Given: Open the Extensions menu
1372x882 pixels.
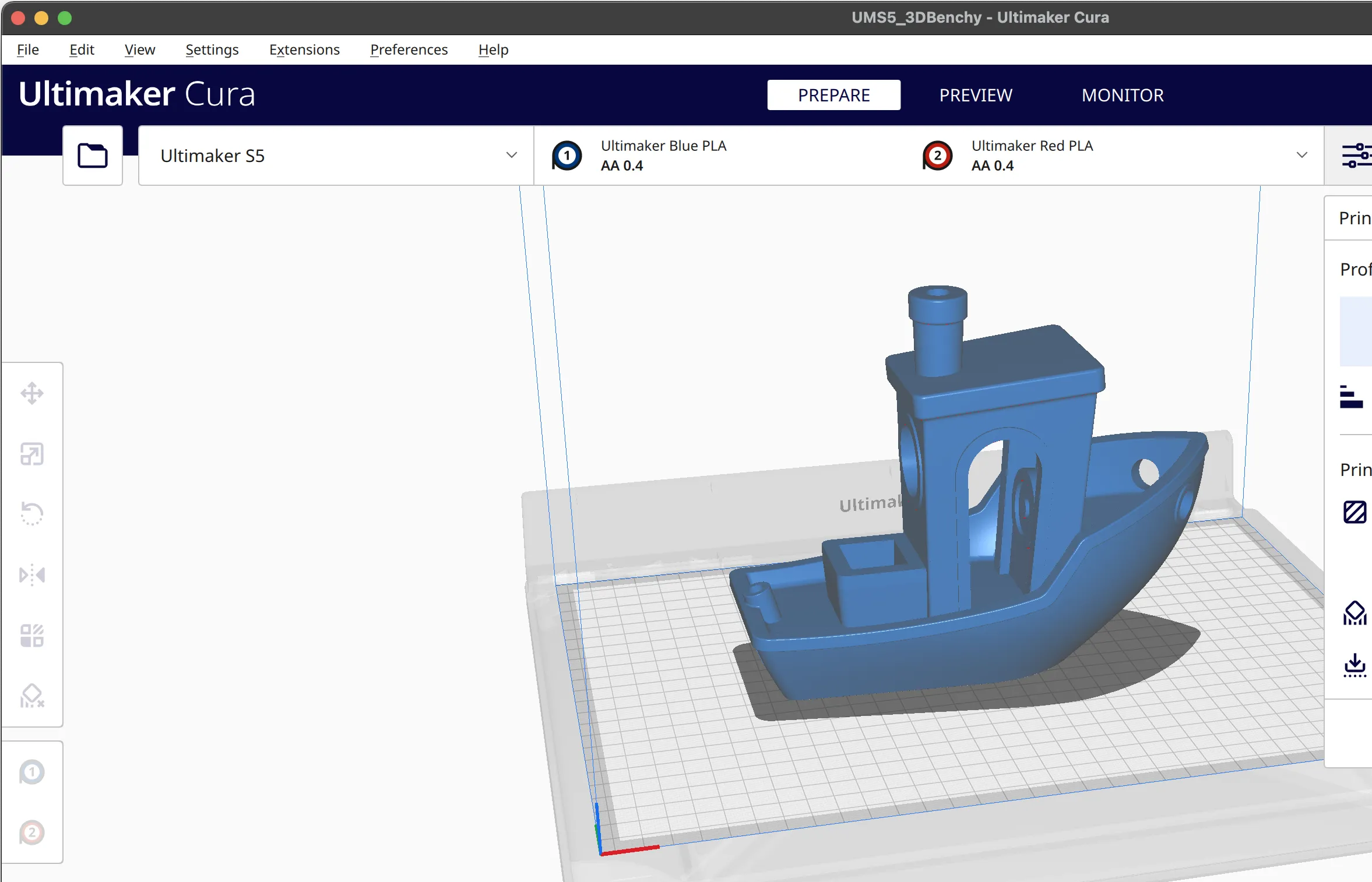Looking at the screenshot, I should [x=304, y=50].
